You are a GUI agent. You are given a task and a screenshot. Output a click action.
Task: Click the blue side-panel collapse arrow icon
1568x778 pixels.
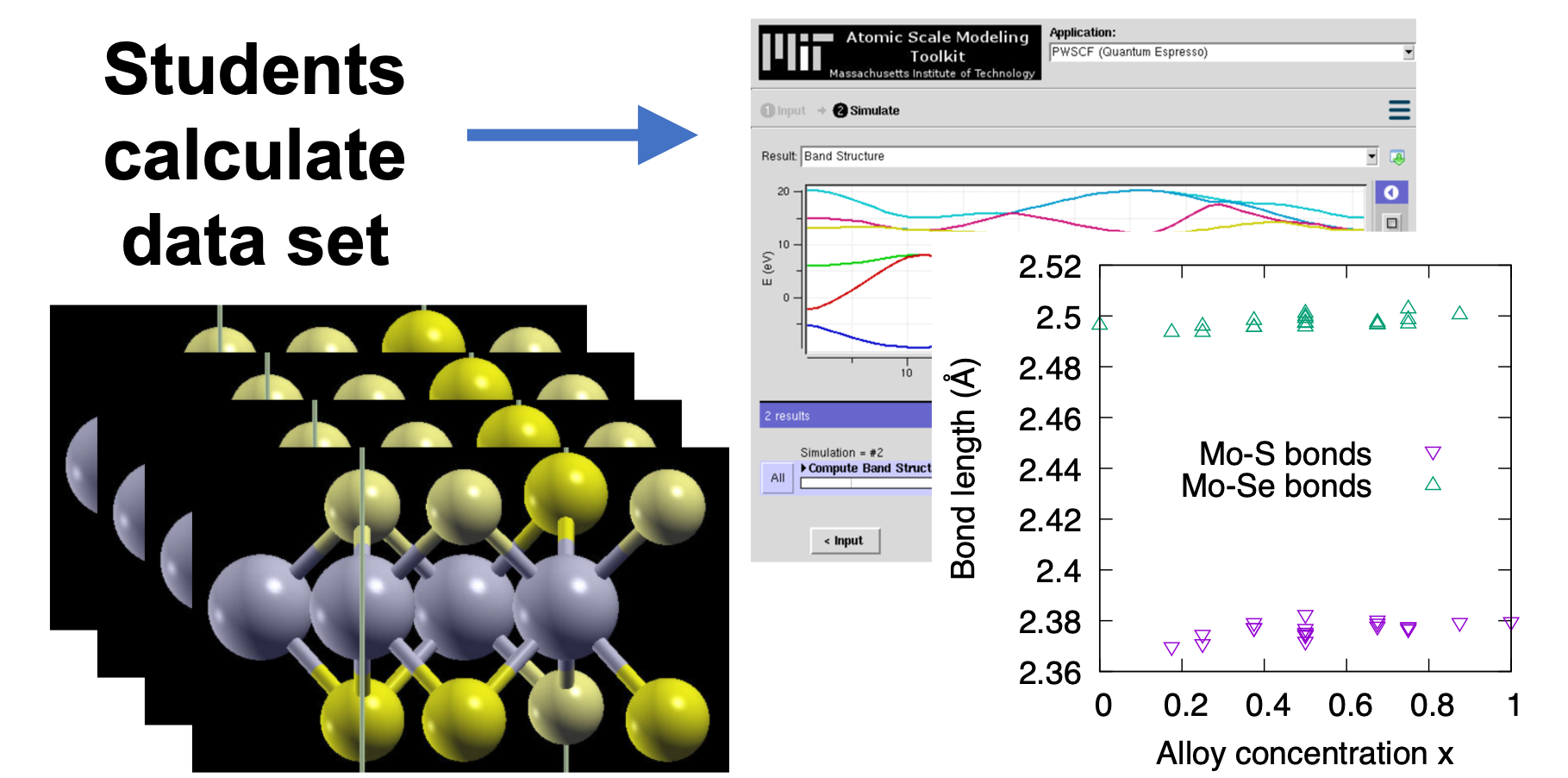pyautogui.click(x=1391, y=192)
